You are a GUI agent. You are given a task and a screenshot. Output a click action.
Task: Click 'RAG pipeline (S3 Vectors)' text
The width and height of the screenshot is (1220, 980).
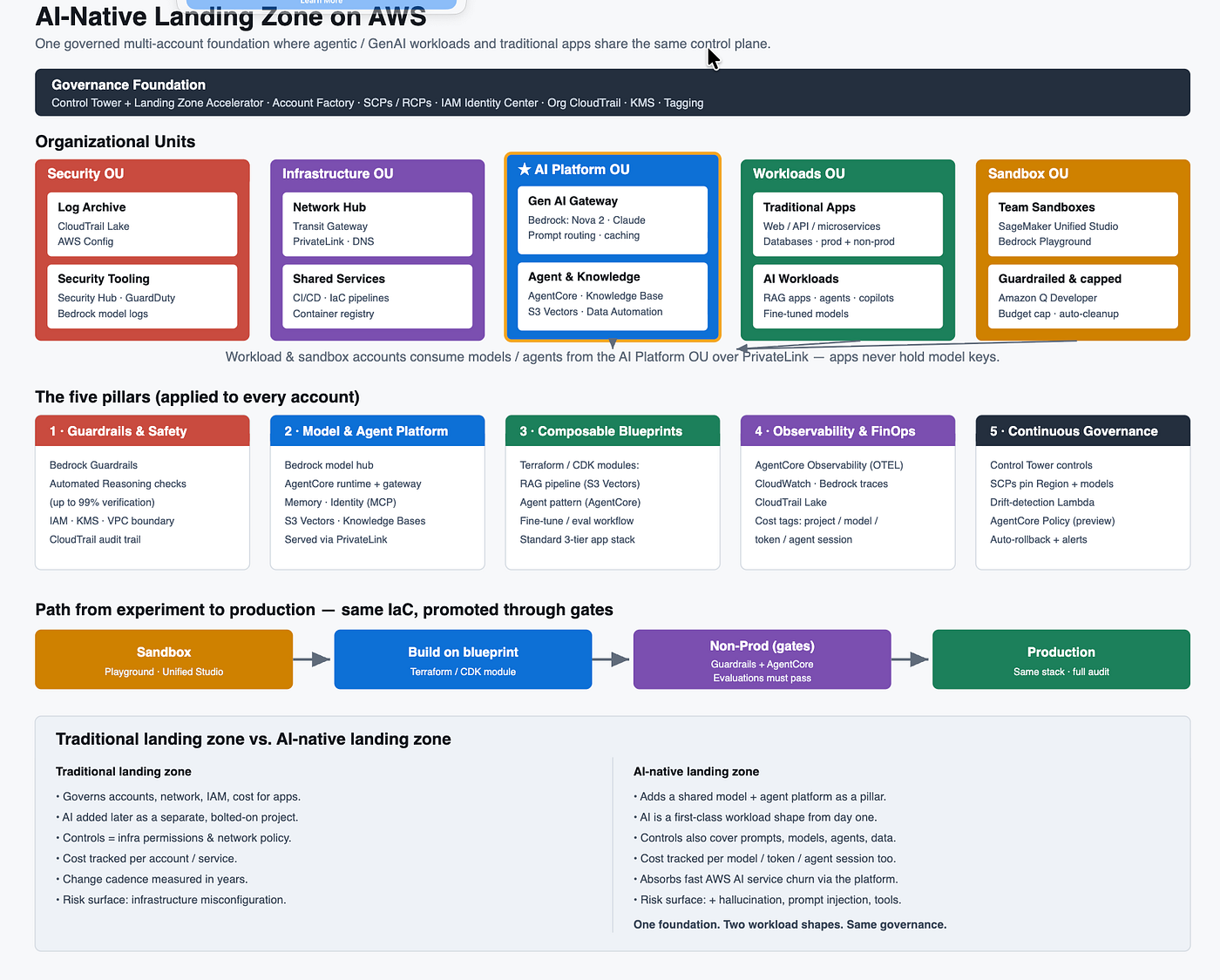point(579,483)
